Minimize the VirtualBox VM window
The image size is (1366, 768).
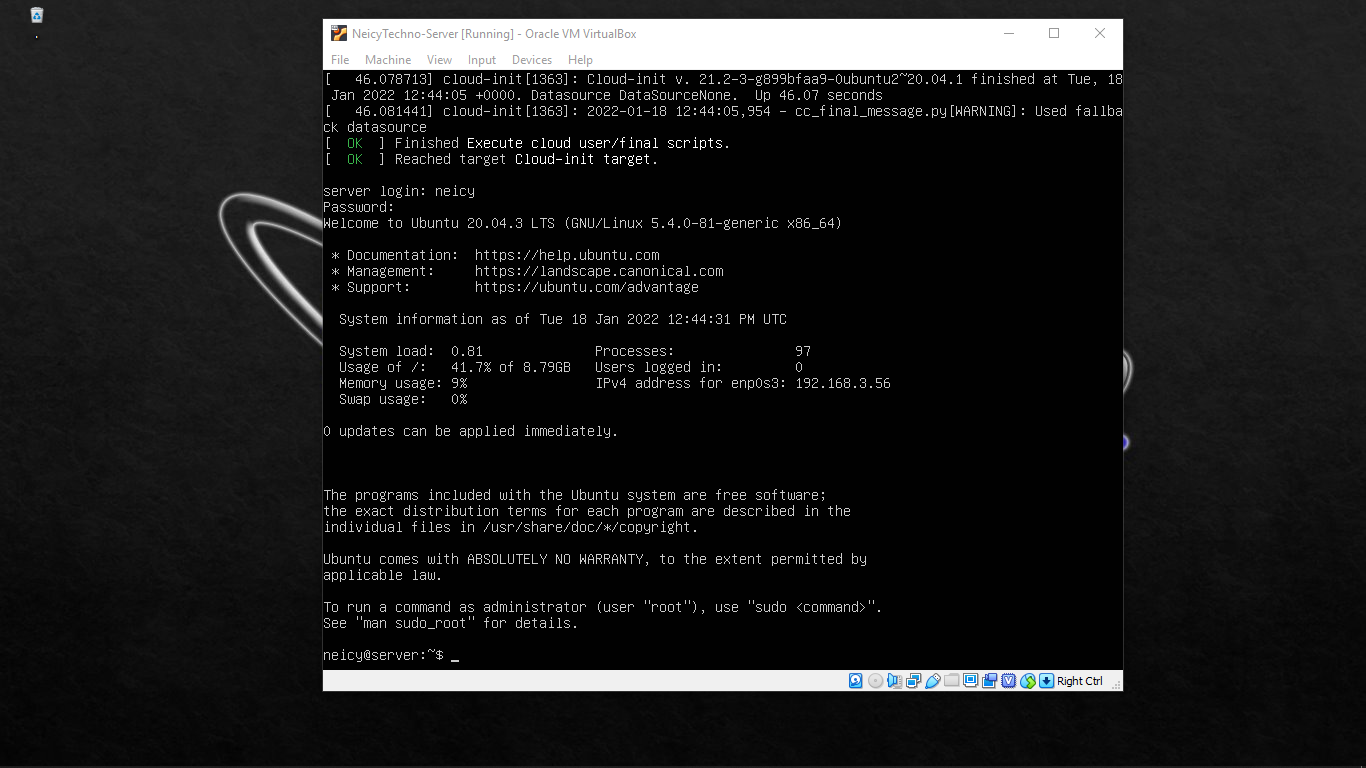[1008, 33]
